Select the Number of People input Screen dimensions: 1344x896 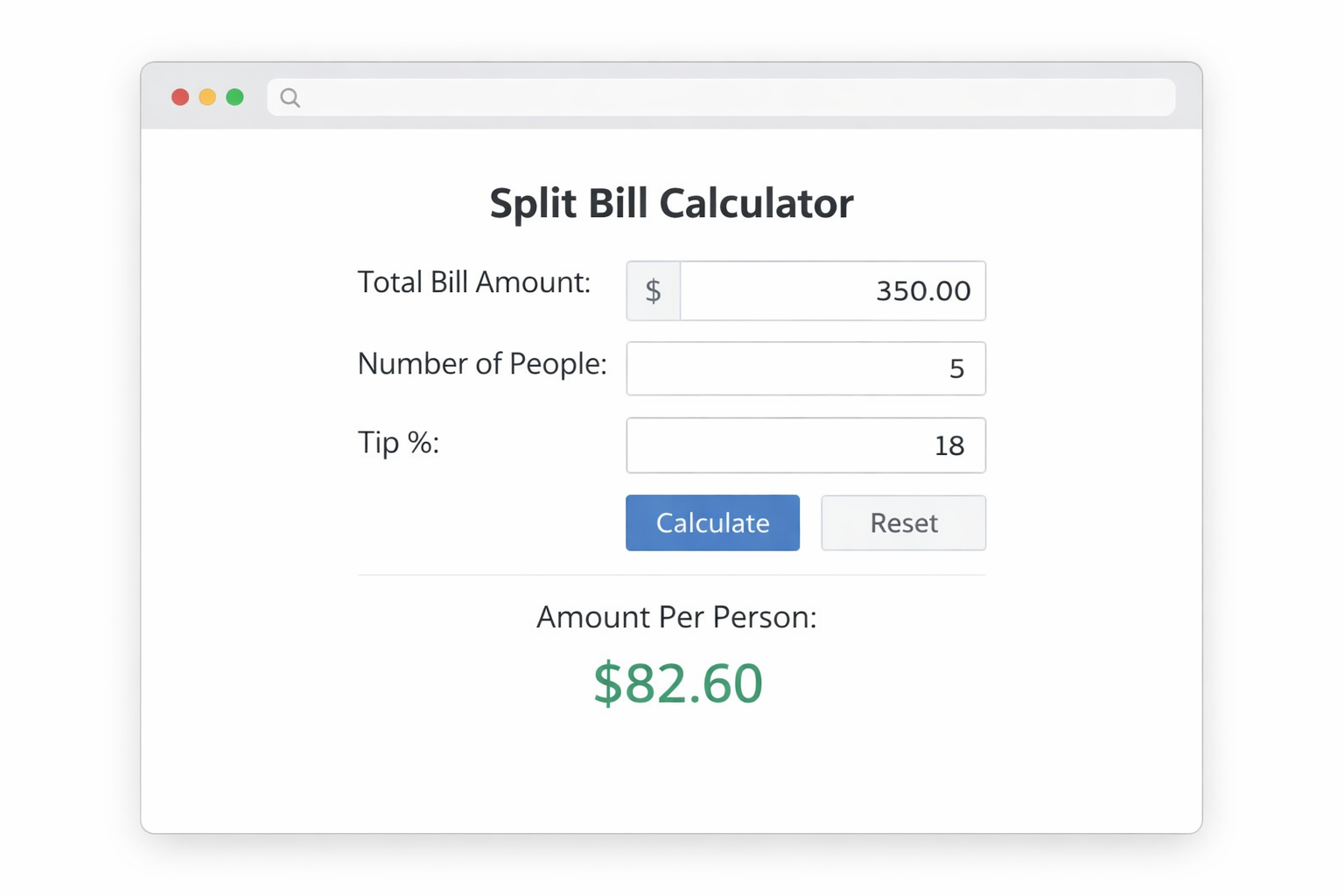(805, 368)
